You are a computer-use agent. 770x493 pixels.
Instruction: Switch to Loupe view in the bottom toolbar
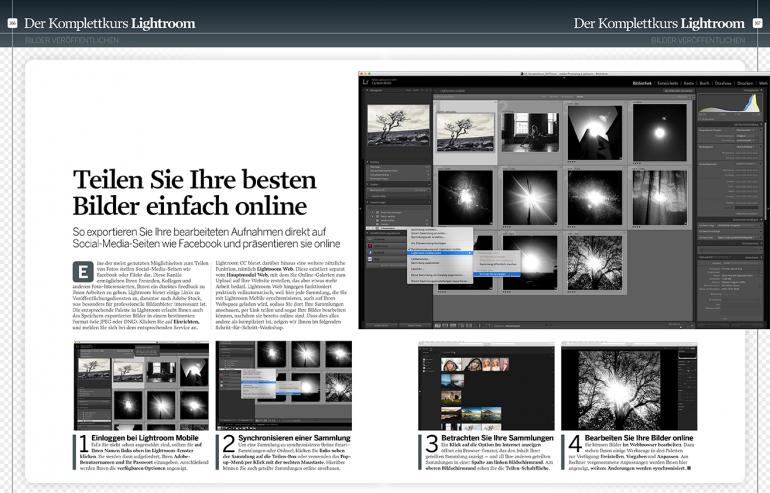tap(445, 326)
